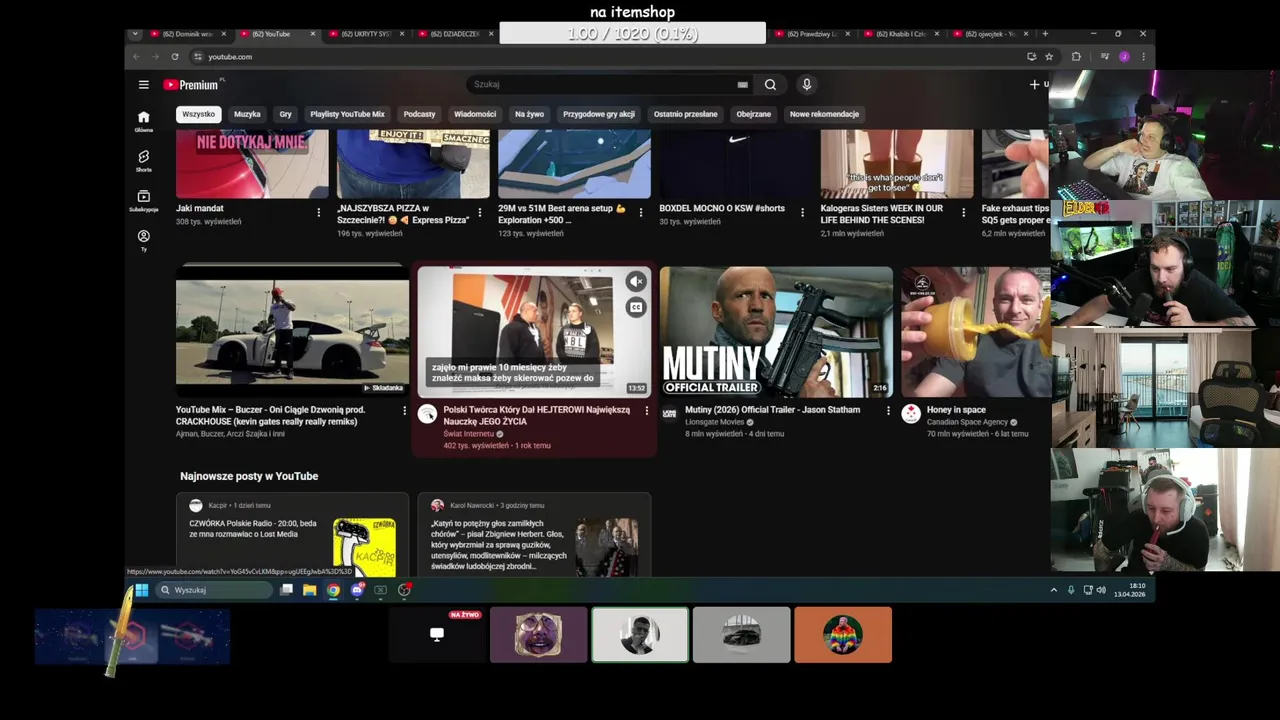
Task: Select the Obejrzane filter chip
Action: point(753,114)
